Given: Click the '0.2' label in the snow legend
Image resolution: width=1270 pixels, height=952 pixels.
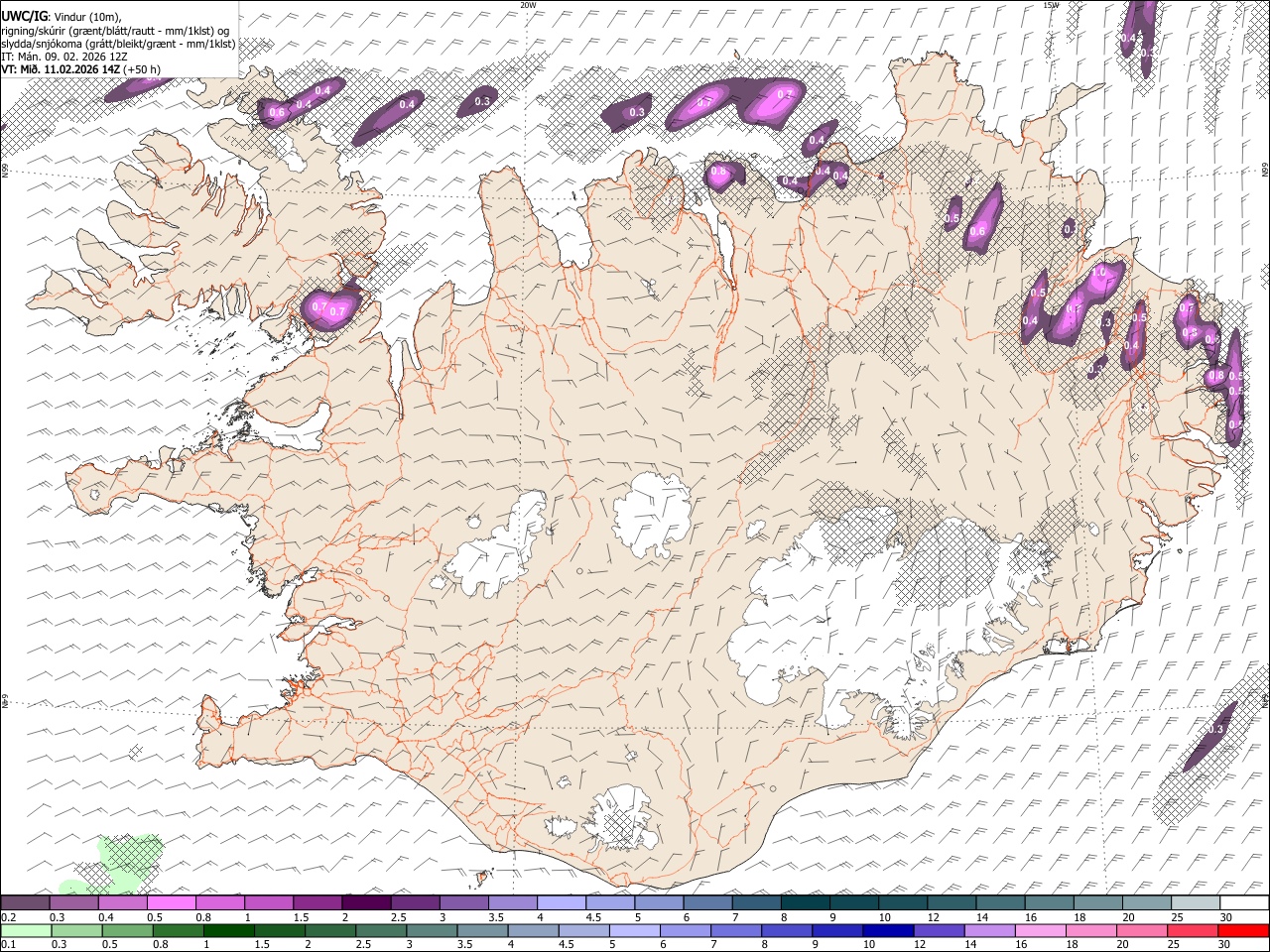Looking at the screenshot, I should [x=8, y=917].
